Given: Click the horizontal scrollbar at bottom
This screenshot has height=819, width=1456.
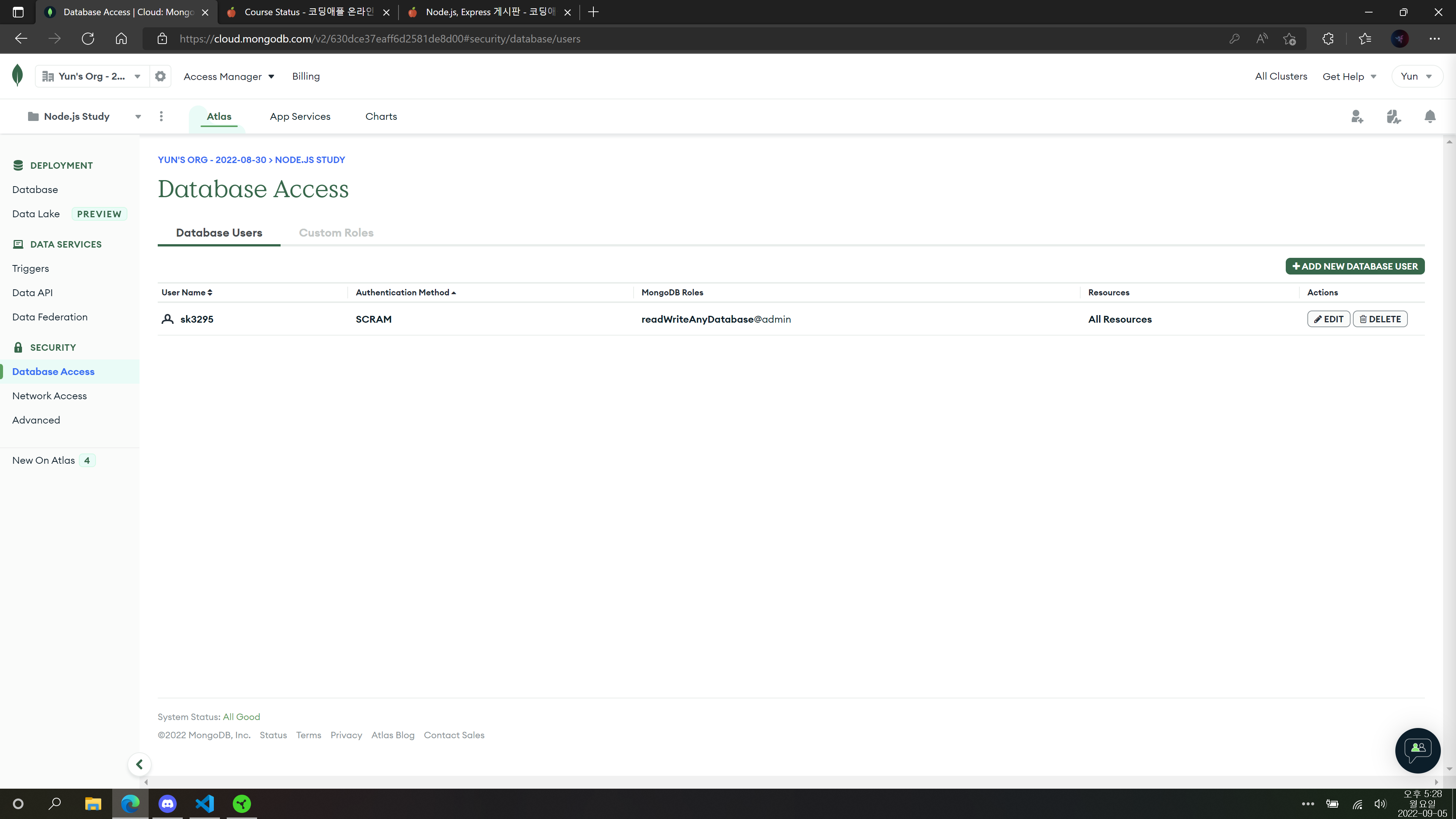Looking at the screenshot, I should (791, 782).
